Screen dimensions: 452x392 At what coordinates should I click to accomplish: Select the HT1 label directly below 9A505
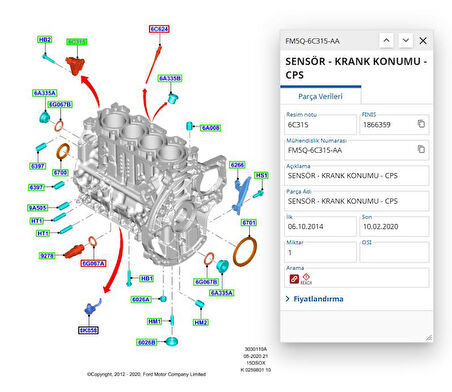(x=37, y=221)
